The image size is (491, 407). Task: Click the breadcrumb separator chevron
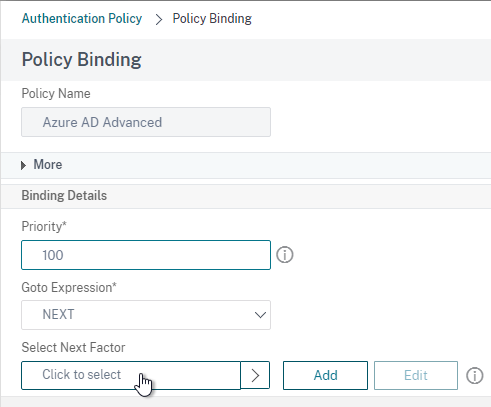pyautogui.click(x=159, y=19)
